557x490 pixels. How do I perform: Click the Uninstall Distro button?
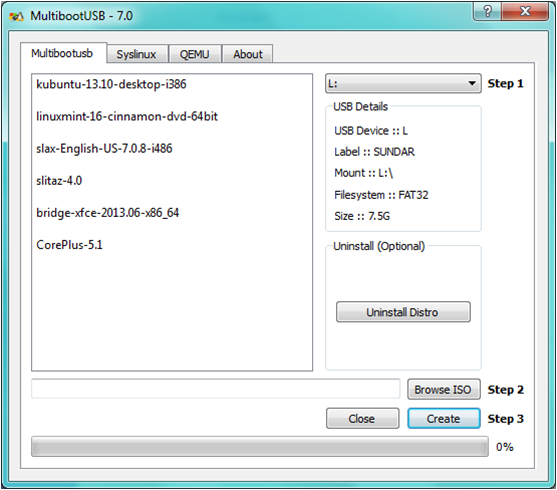pyautogui.click(x=403, y=312)
